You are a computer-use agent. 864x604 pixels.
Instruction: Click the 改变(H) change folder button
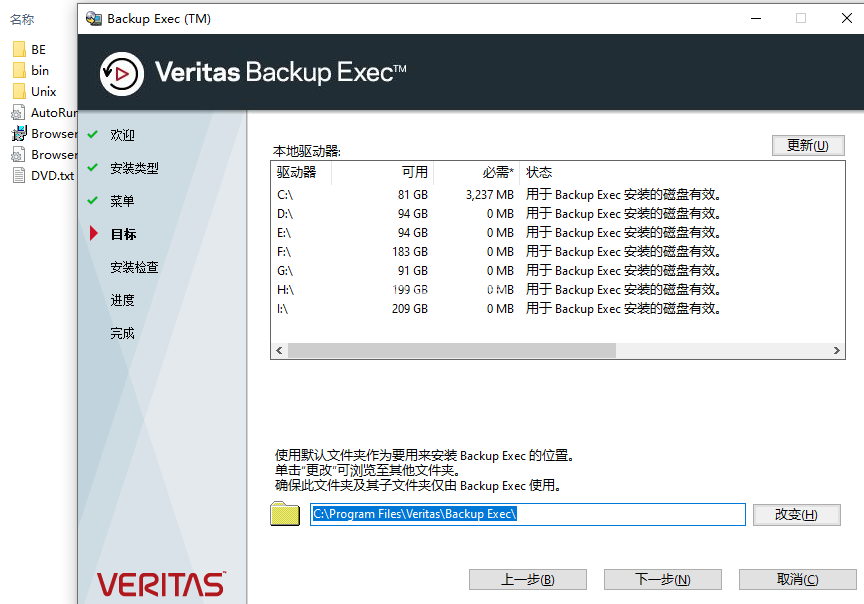[797, 515]
